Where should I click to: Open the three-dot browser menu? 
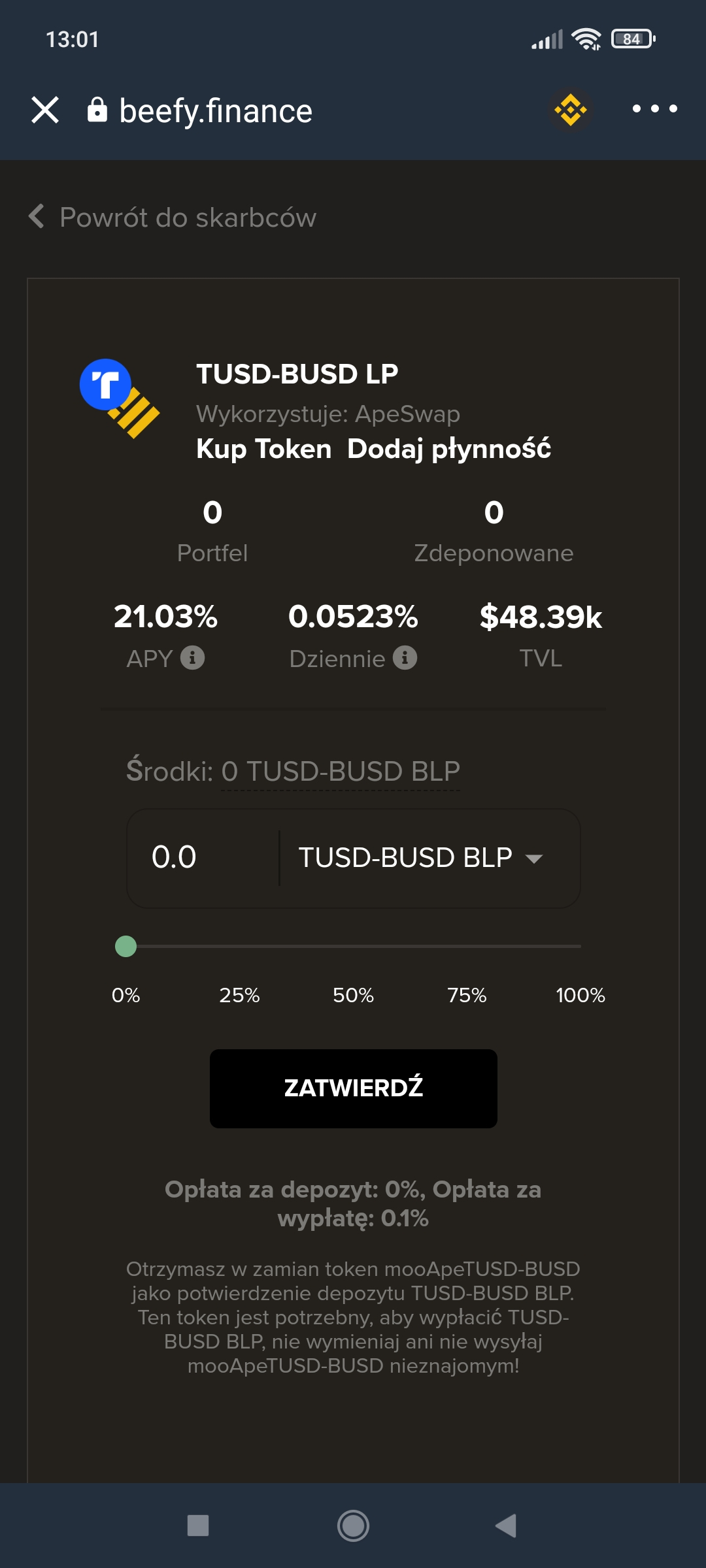(654, 109)
